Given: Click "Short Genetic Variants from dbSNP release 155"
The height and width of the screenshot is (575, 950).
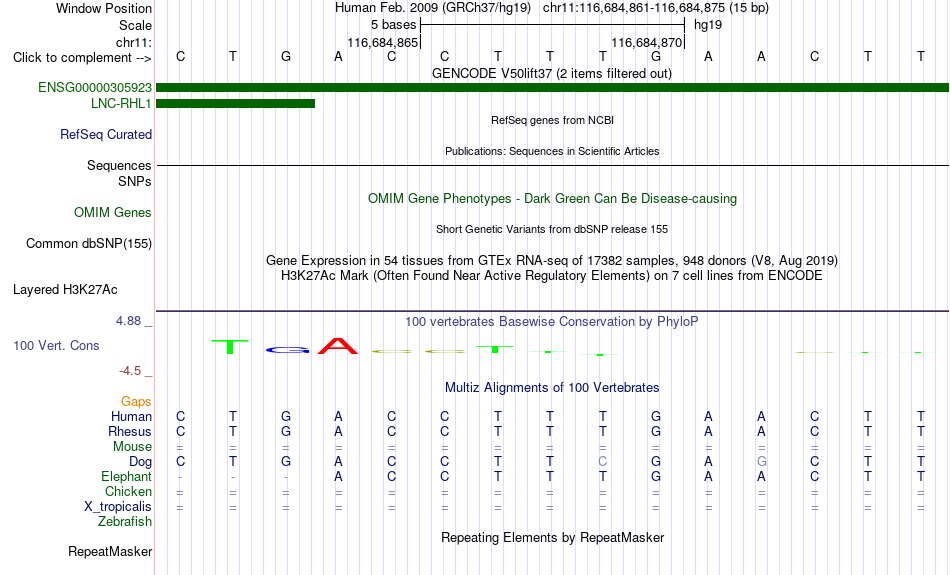Looking at the screenshot, I should pyautogui.click(x=552, y=229).
